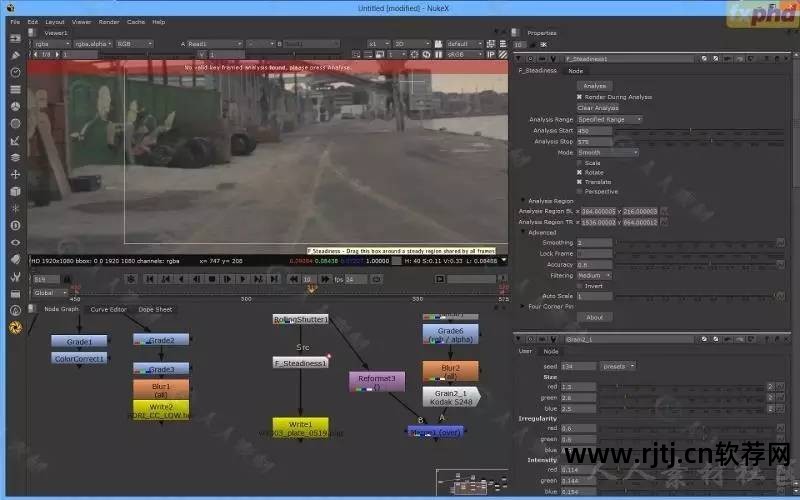Uncheck the Translate checkbox
Image resolution: width=800 pixels, height=500 pixels.
[579, 182]
